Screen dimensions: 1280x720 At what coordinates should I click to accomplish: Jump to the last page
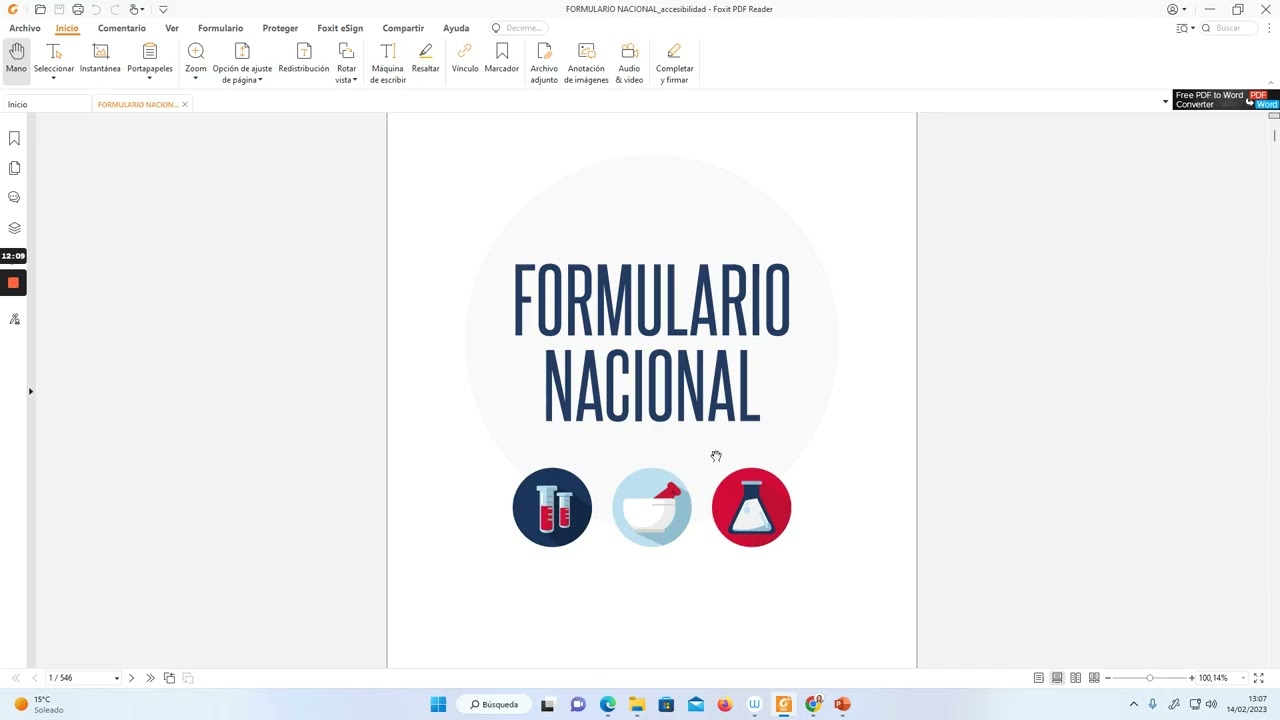click(x=150, y=678)
